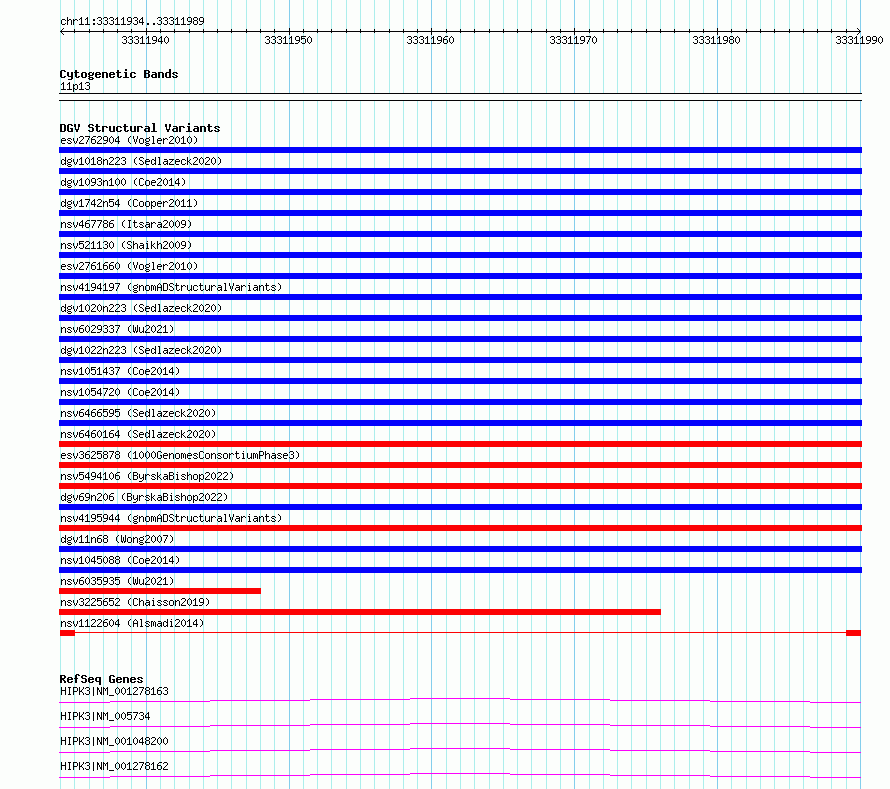The width and height of the screenshot is (890, 789).
Task: Open variant esv2762904 (Vogler2010)
Action: click(129, 140)
